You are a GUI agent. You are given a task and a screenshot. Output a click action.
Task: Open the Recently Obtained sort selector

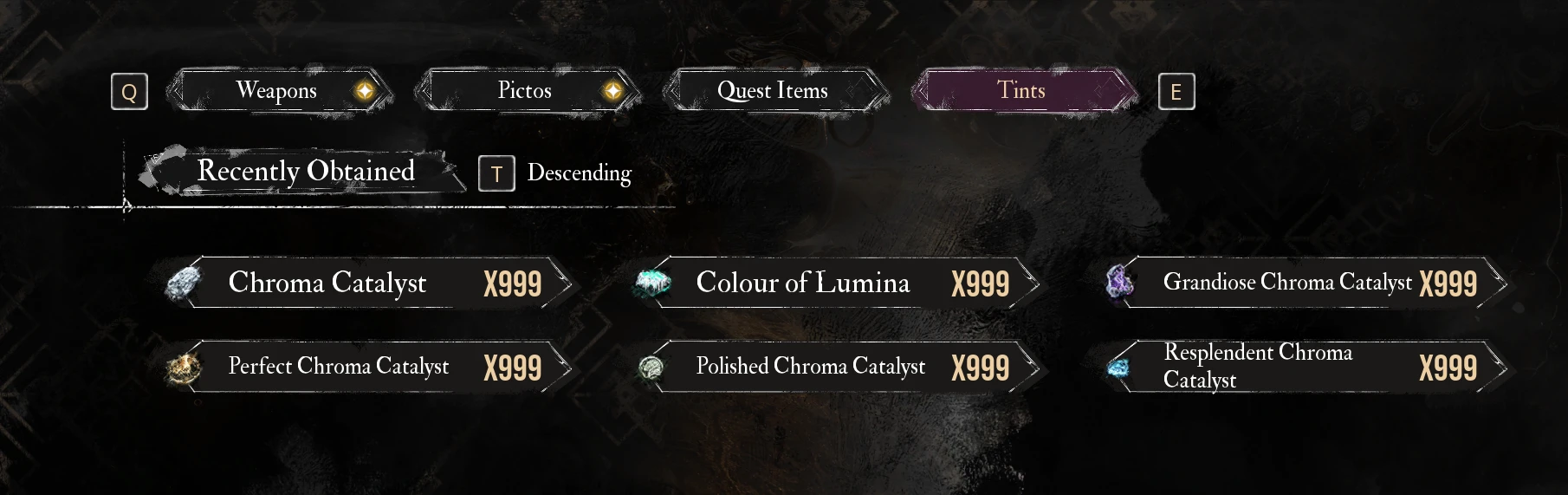point(304,171)
